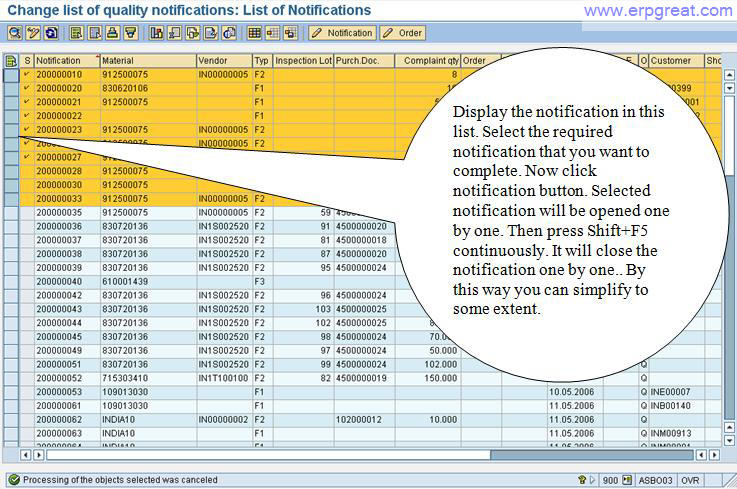Set a filter using the funnel icon
Screen dimensions: 737x489
pos(131,33)
